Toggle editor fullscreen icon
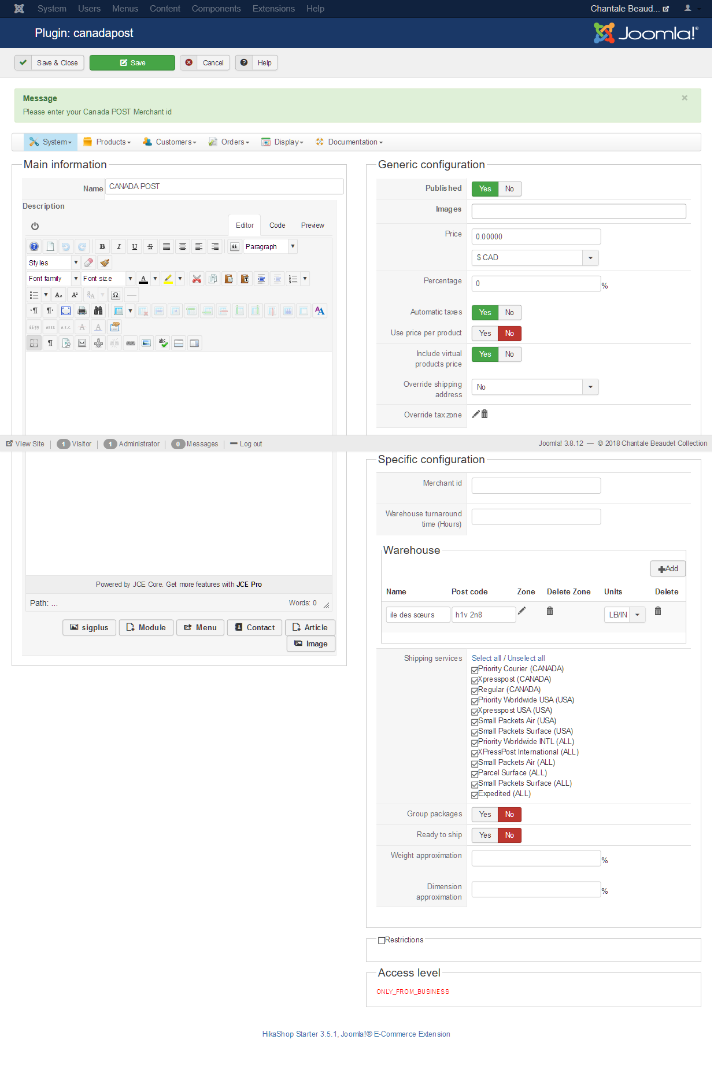Screen dimensions: 712x1080 (66, 311)
